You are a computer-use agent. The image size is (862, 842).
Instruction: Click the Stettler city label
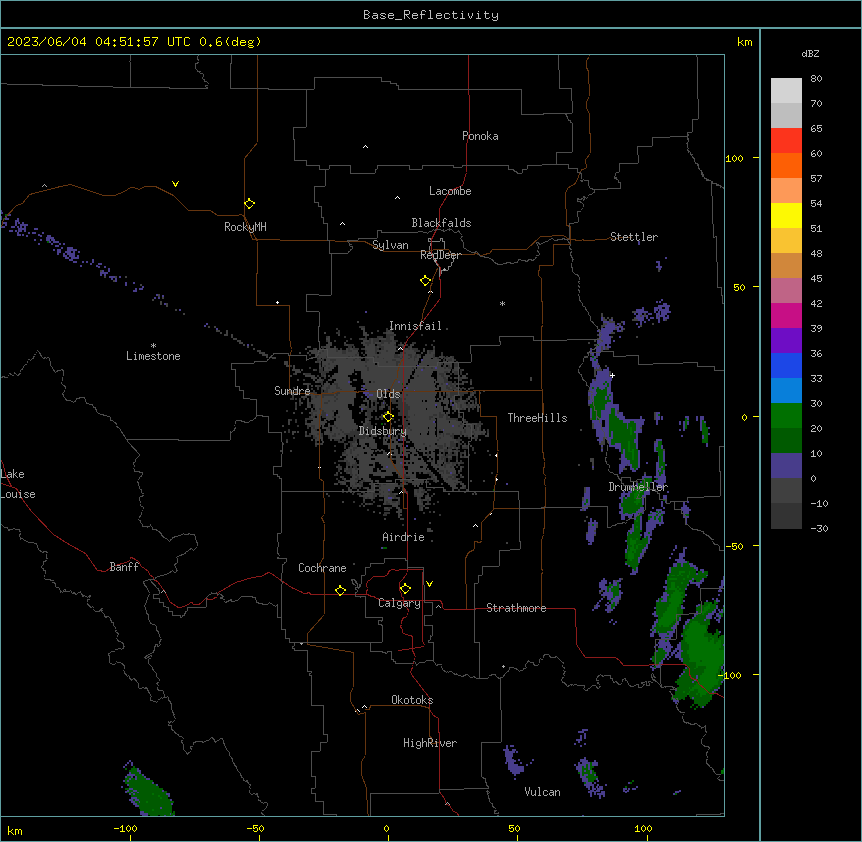pyautogui.click(x=634, y=237)
